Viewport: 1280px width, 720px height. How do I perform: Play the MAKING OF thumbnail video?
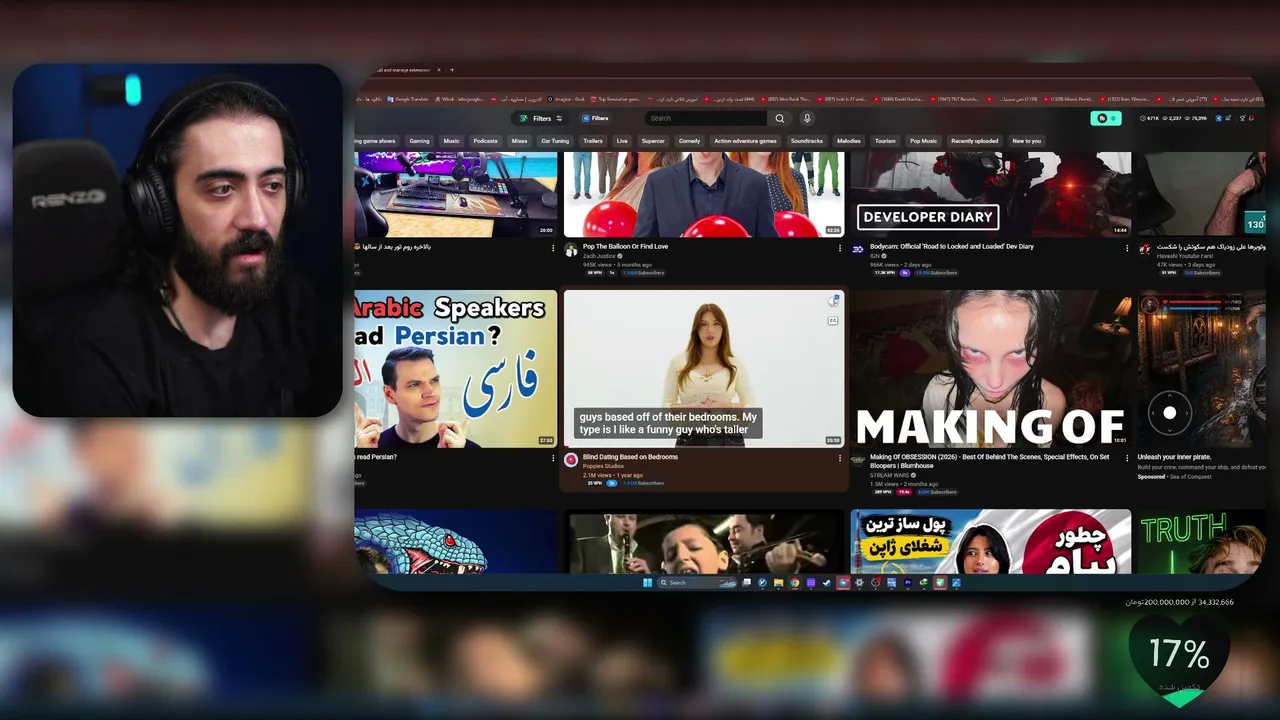[991, 369]
